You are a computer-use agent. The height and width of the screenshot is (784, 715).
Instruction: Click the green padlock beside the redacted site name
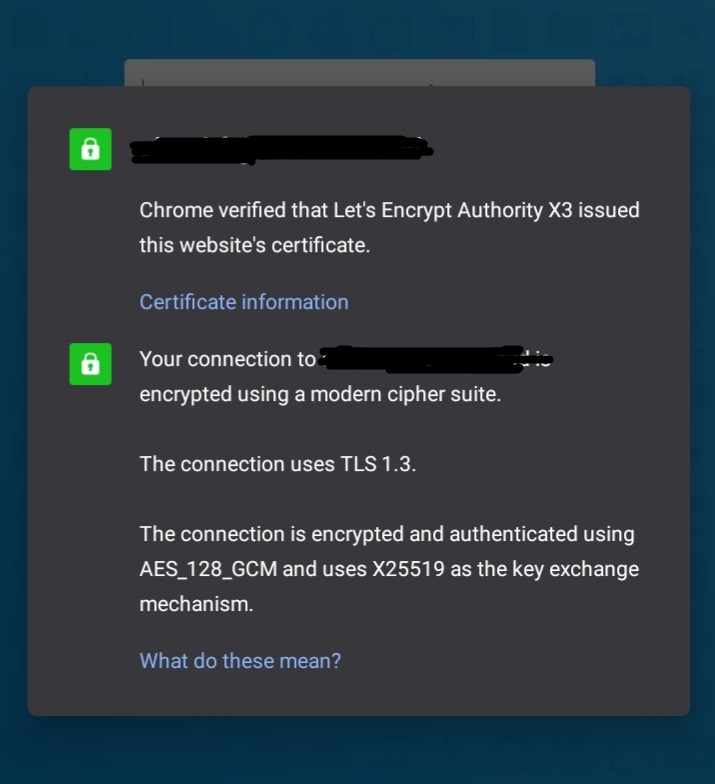pyautogui.click(x=90, y=149)
